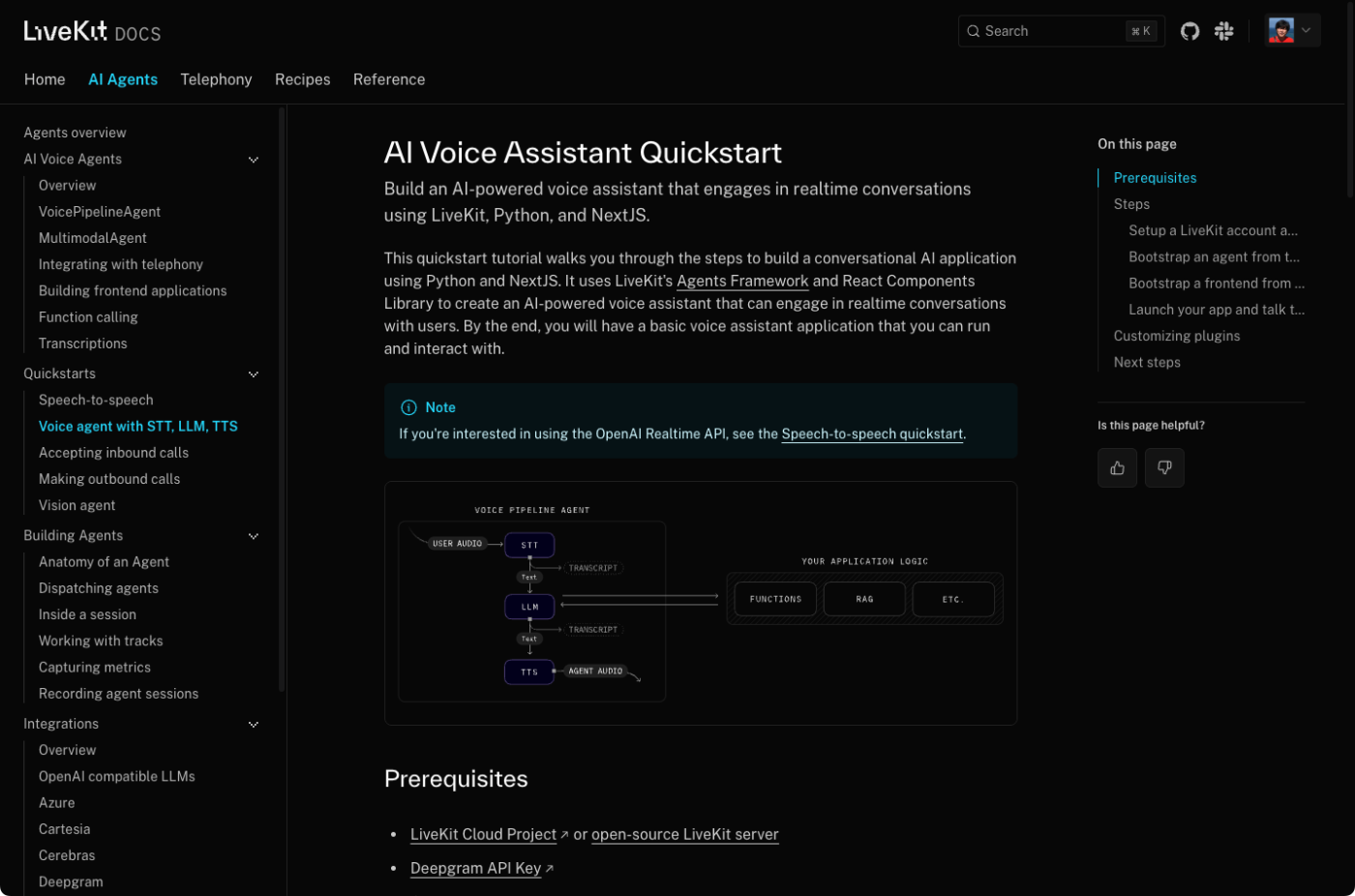Open Speech-to-speech sidebar quickstart

(96, 400)
